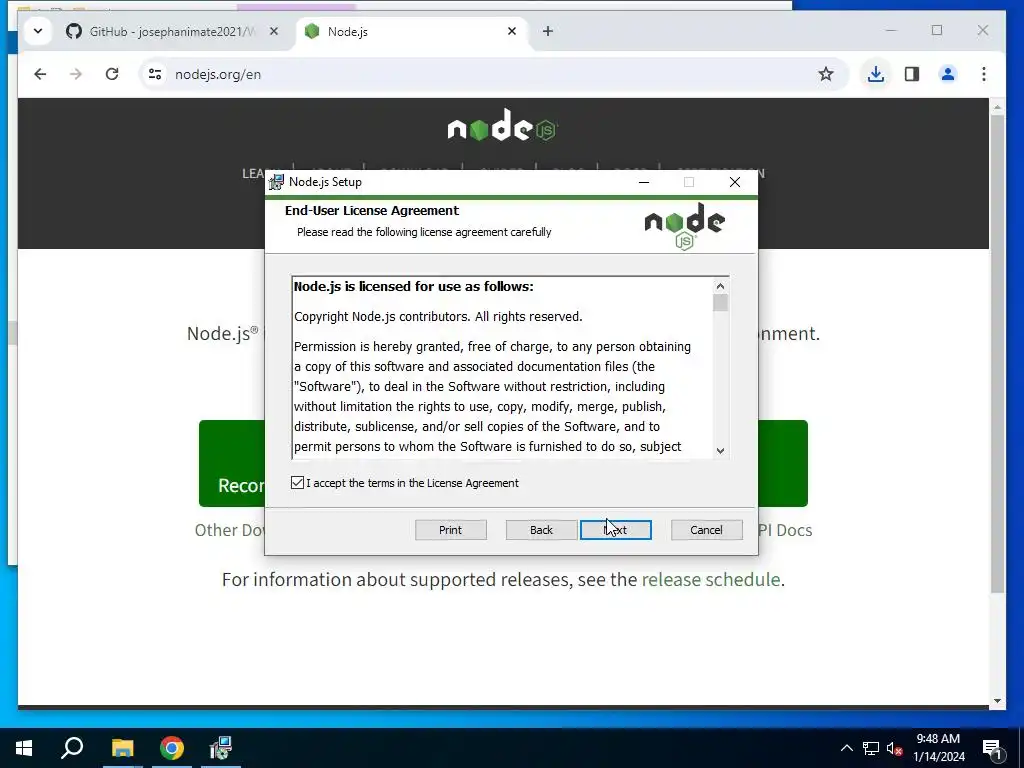Open the release schedule link
The height and width of the screenshot is (768, 1024).
click(711, 579)
